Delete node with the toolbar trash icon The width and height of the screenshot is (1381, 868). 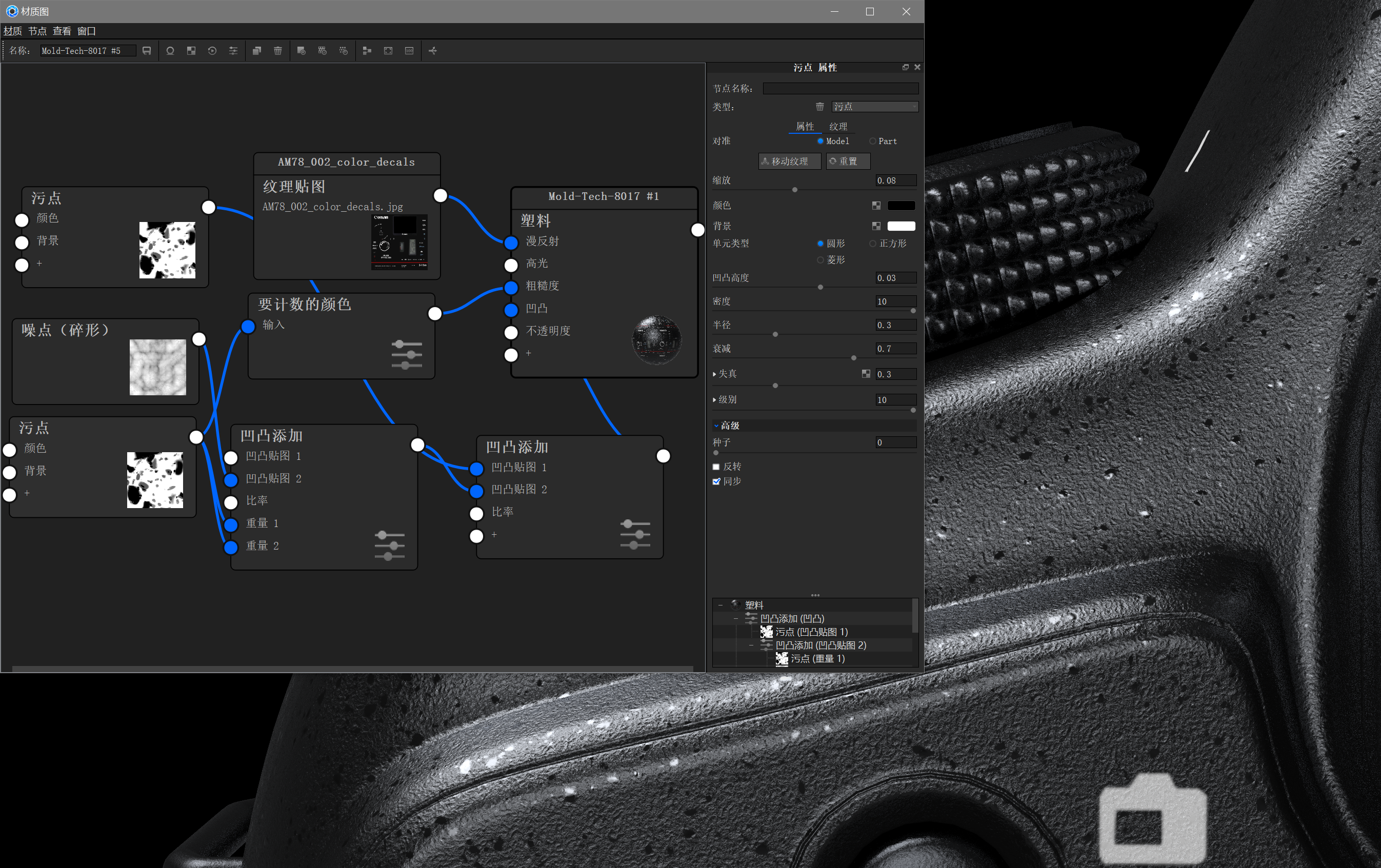point(277,51)
